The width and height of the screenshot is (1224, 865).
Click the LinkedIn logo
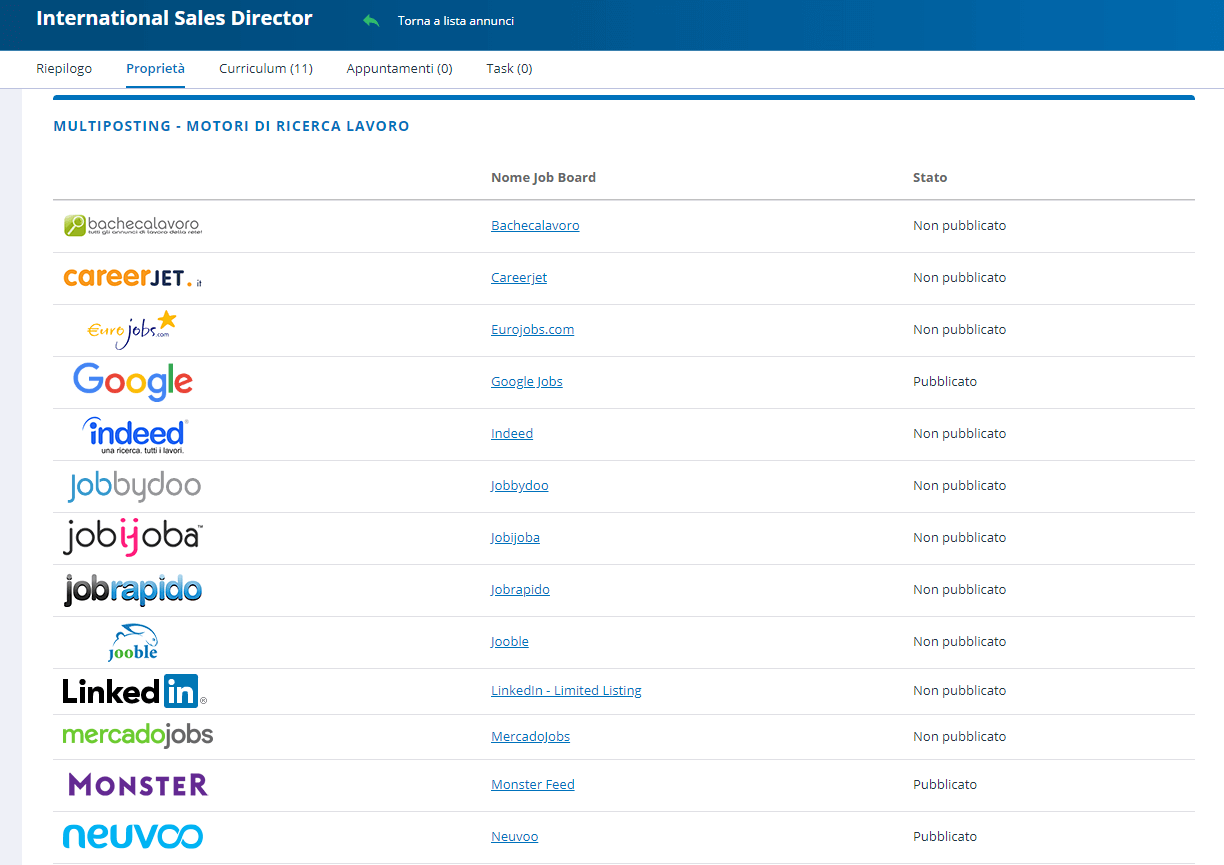(x=134, y=691)
